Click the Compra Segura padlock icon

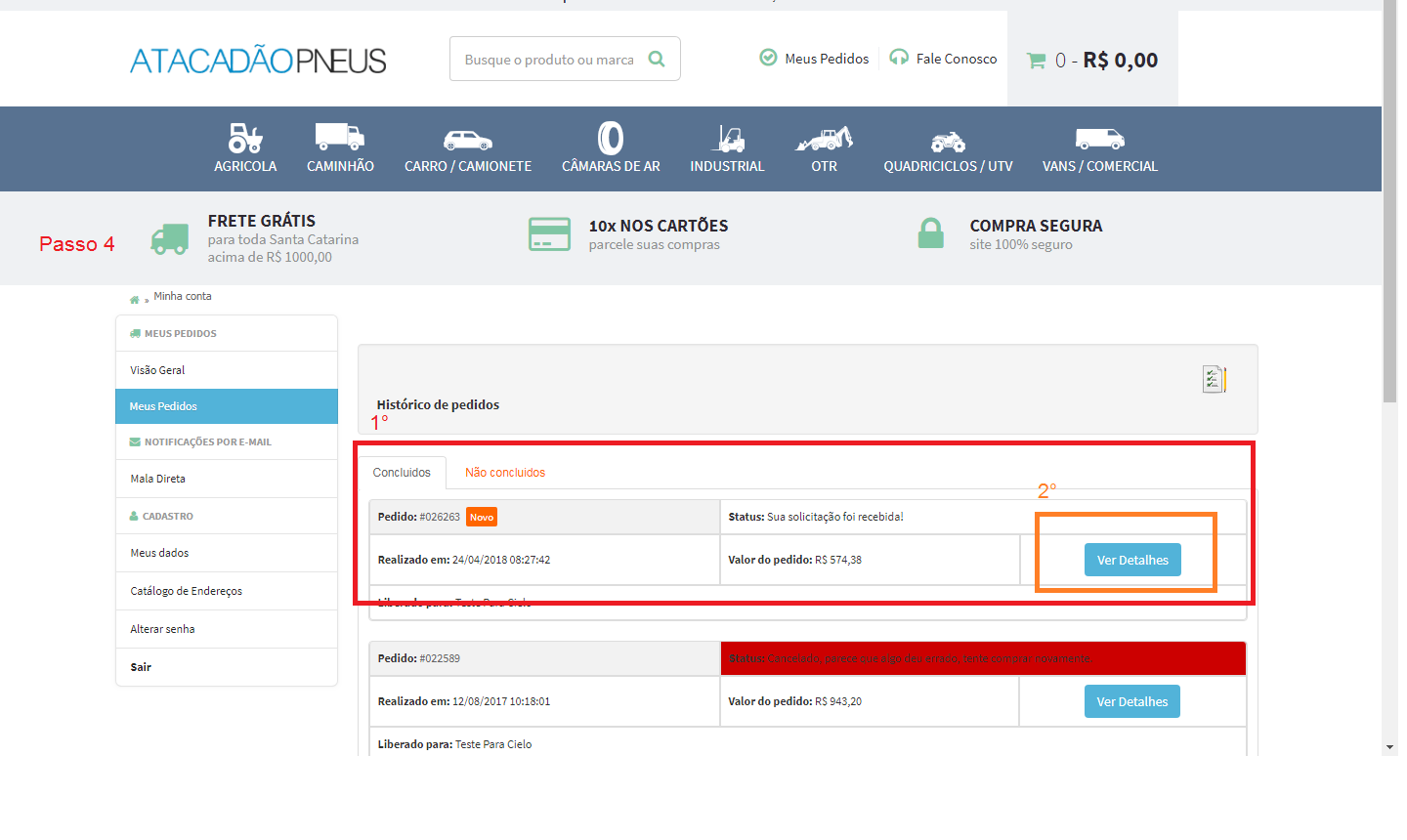931,233
